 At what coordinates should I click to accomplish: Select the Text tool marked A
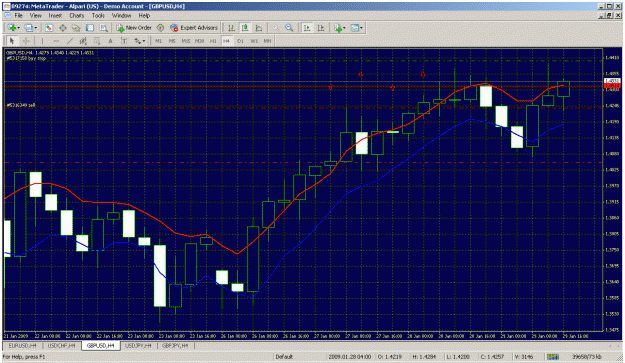(110, 41)
